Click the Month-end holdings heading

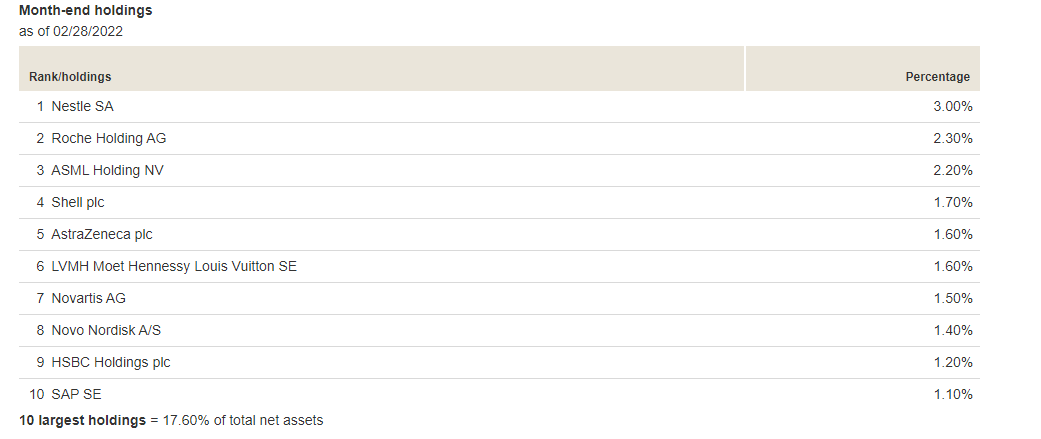click(x=86, y=11)
